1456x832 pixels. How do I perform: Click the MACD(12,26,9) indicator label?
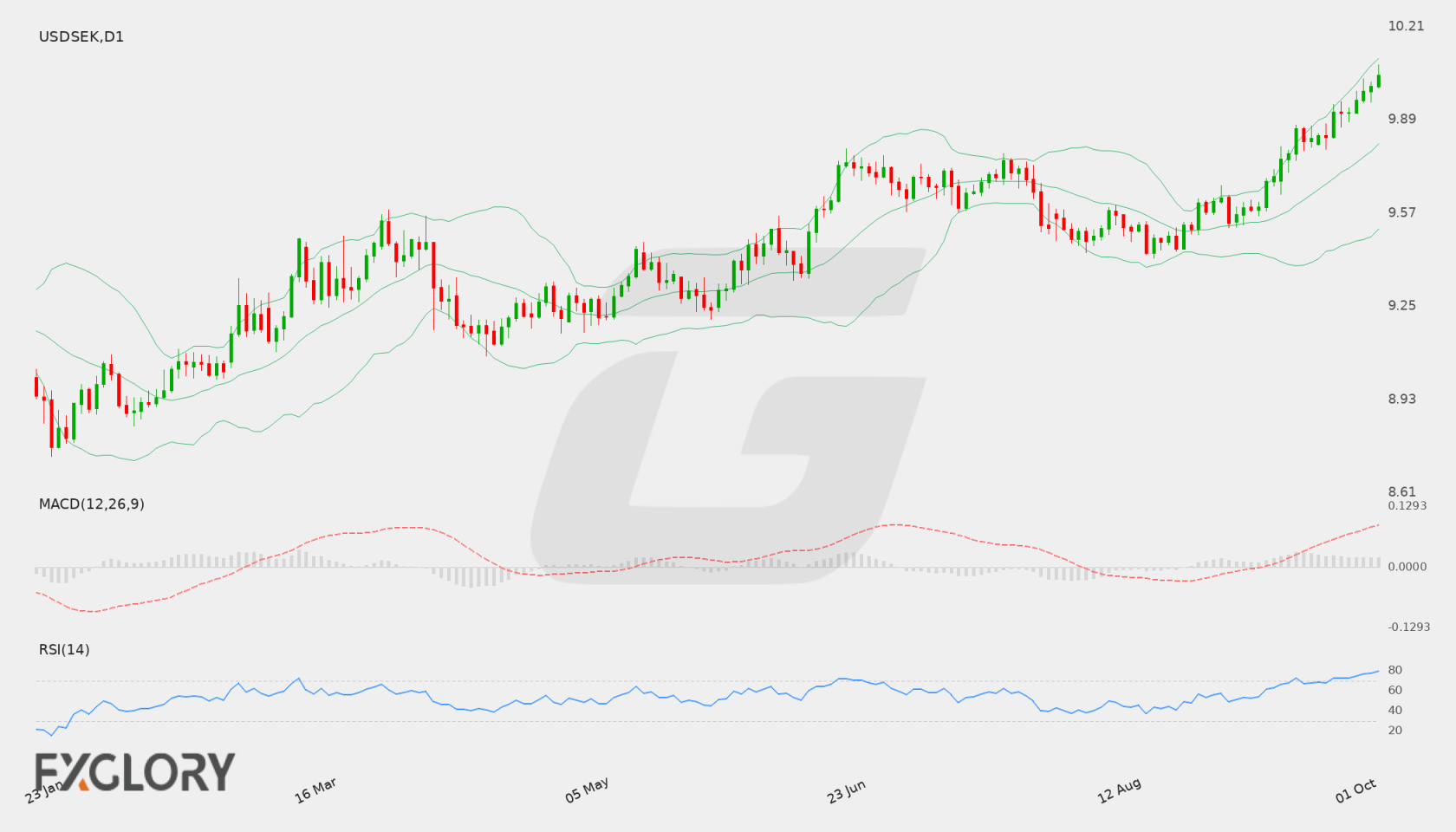(x=92, y=504)
